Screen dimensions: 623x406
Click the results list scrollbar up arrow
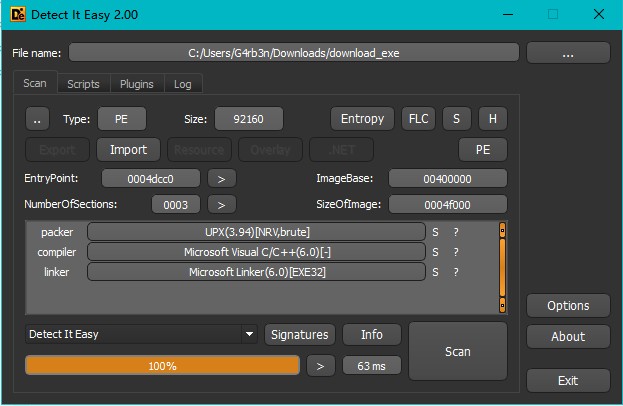click(x=502, y=230)
